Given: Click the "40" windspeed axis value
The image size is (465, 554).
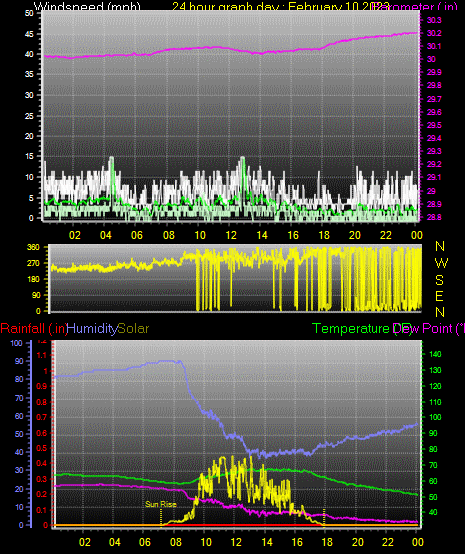Looking at the screenshot, I should coord(29,54).
